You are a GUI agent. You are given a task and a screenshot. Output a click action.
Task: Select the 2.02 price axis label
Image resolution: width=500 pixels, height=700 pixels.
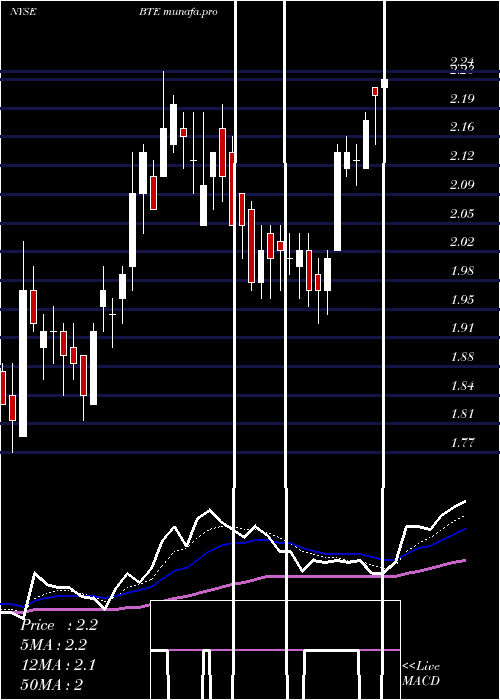462,242
